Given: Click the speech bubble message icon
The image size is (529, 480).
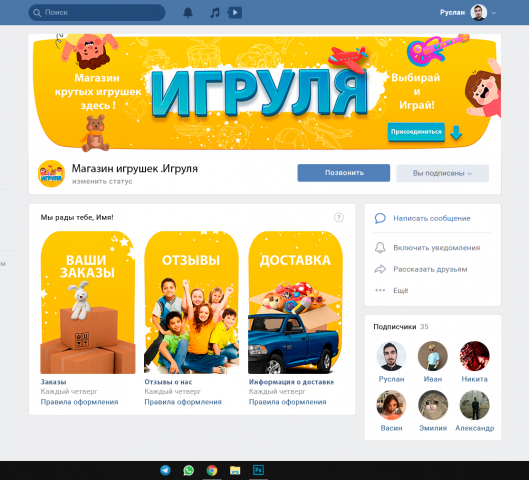Looking at the screenshot, I should [x=380, y=218].
